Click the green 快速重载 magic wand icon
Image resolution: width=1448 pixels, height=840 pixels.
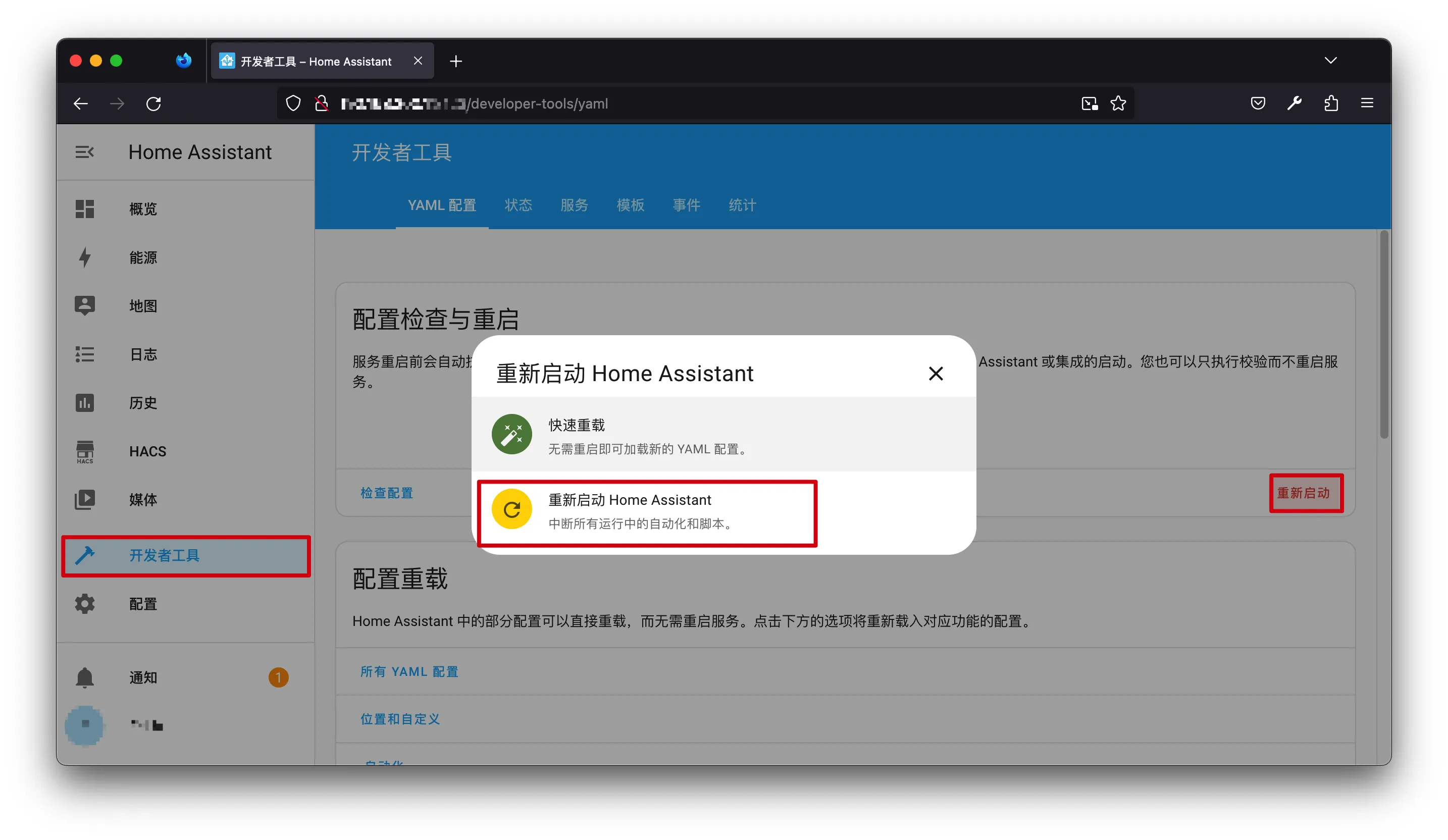coord(511,434)
